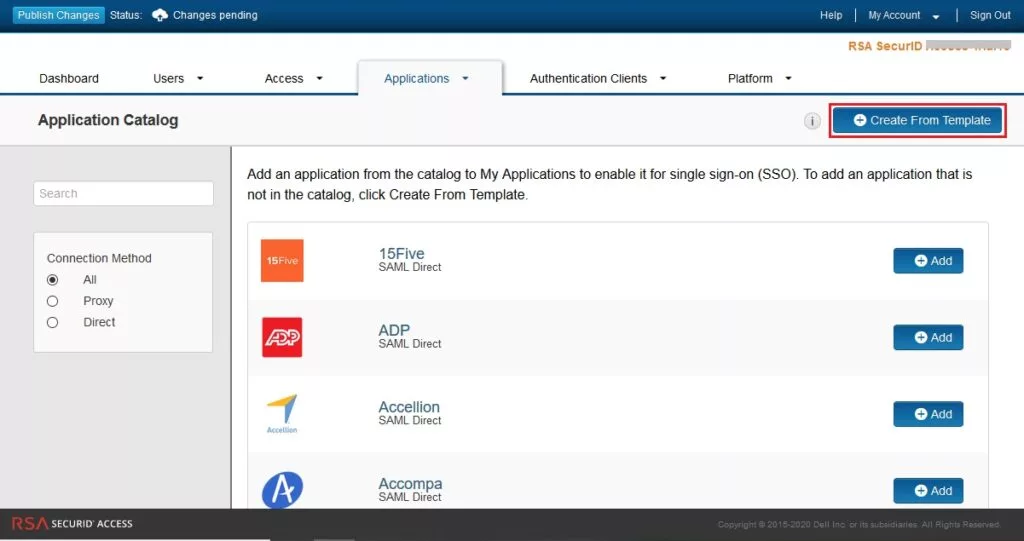Image resolution: width=1024 pixels, height=541 pixels.
Task: Select the All connection method radio
Action: (x=52, y=280)
